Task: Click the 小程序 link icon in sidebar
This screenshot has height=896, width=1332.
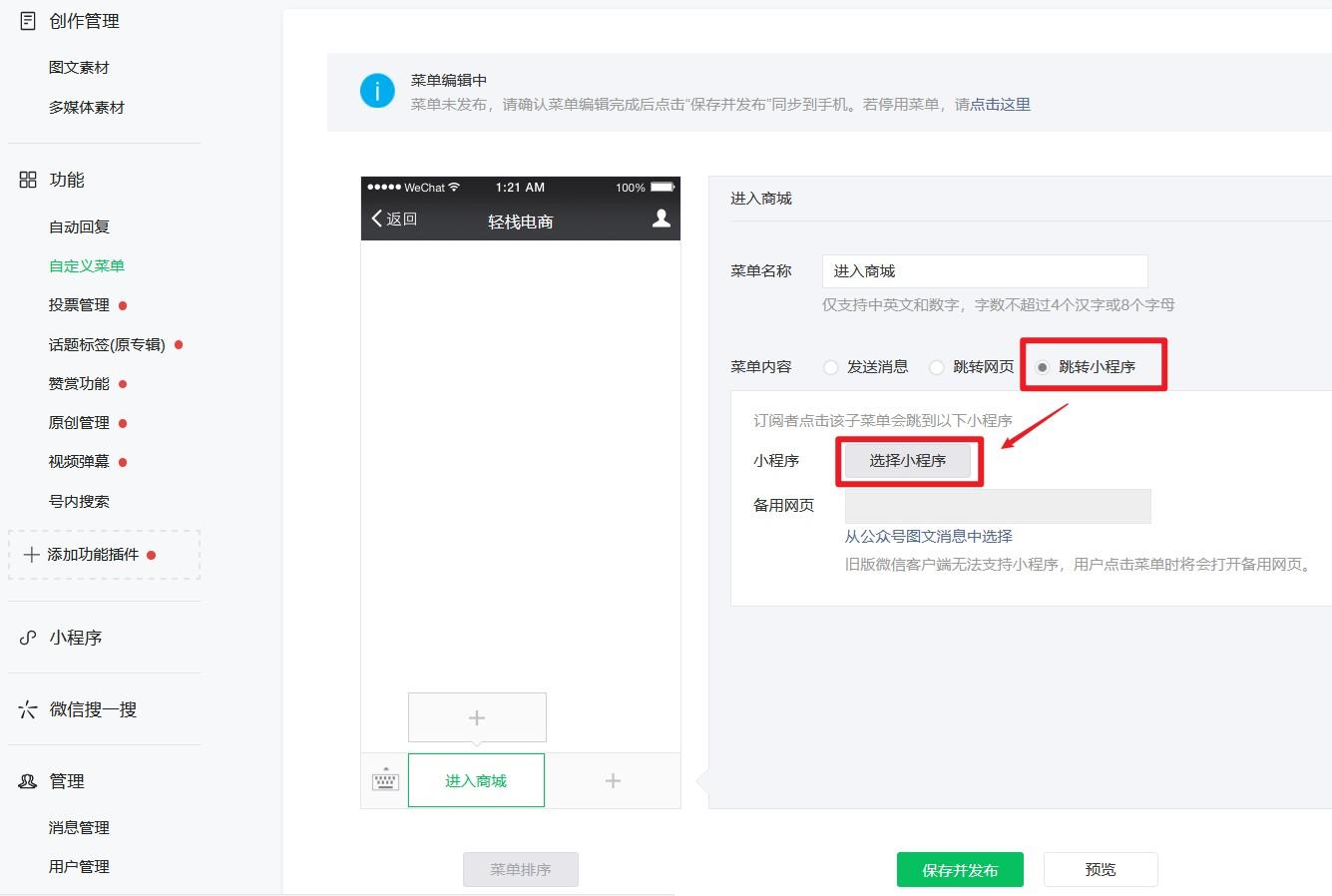Action: [x=28, y=638]
